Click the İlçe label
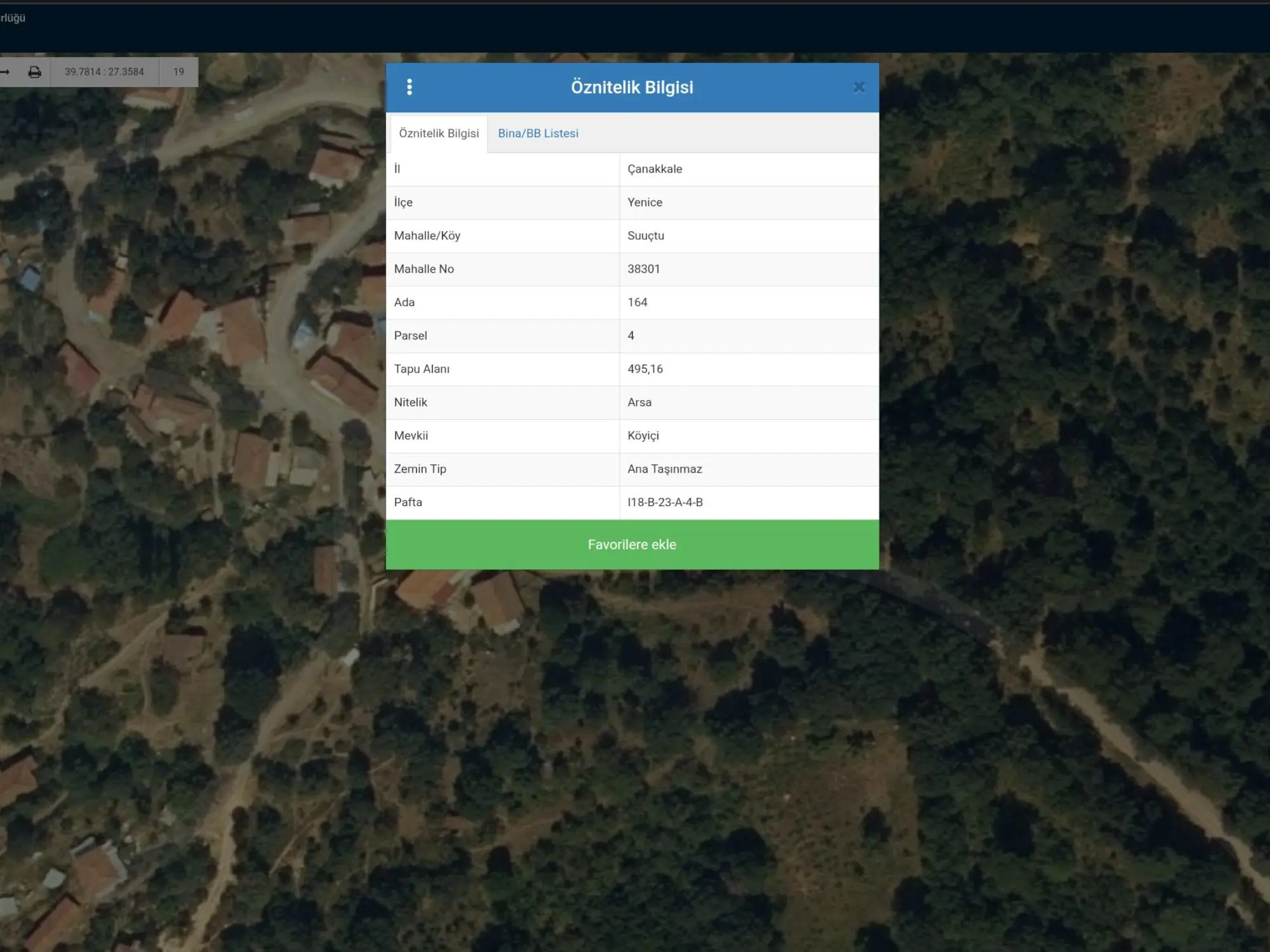The height and width of the screenshot is (952, 1270). (x=403, y=203)
